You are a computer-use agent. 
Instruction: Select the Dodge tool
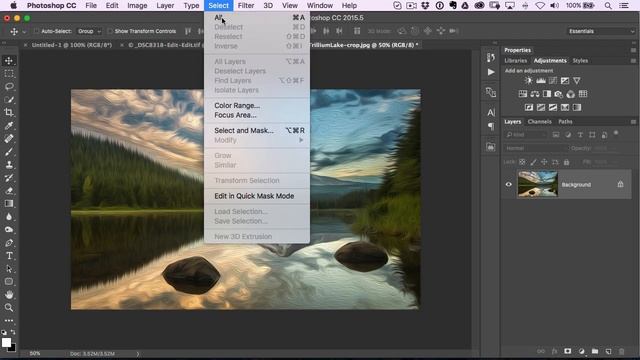click(9, 230)
